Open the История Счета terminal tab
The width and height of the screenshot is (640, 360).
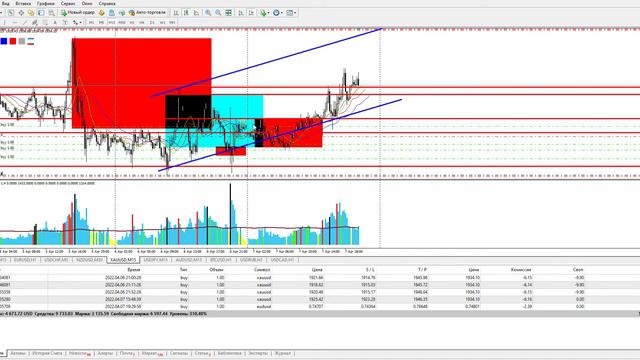point(47,353)
